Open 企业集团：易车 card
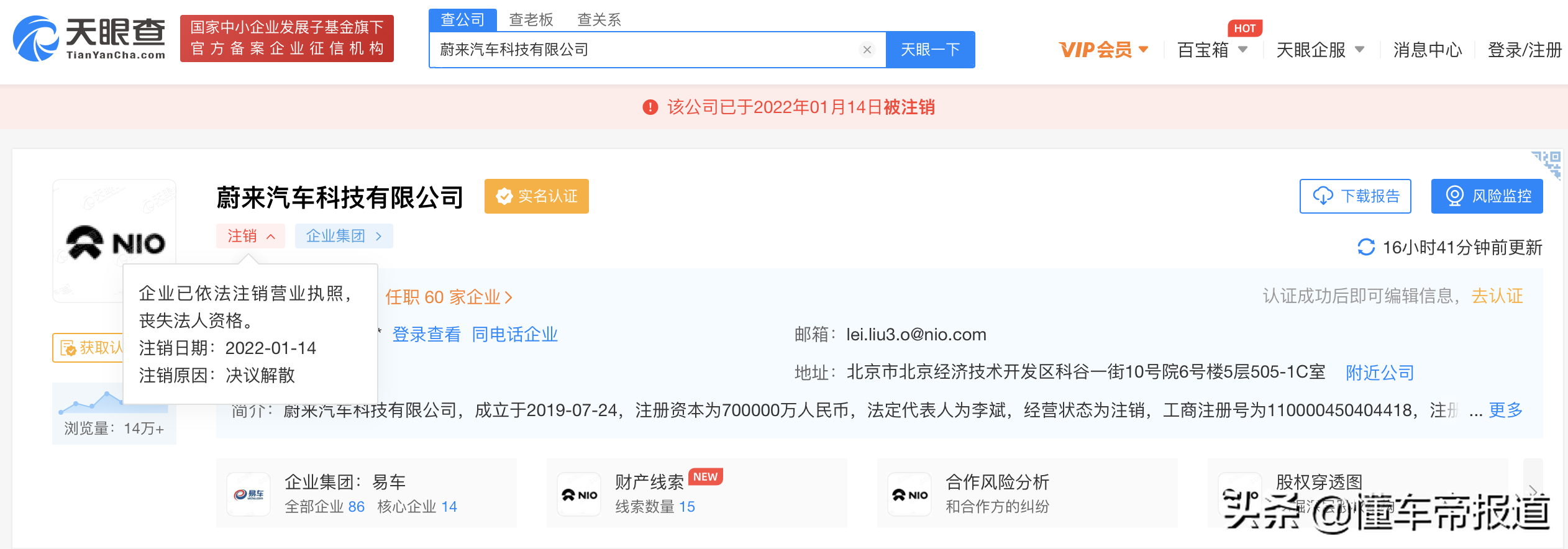 pos(367,493)
